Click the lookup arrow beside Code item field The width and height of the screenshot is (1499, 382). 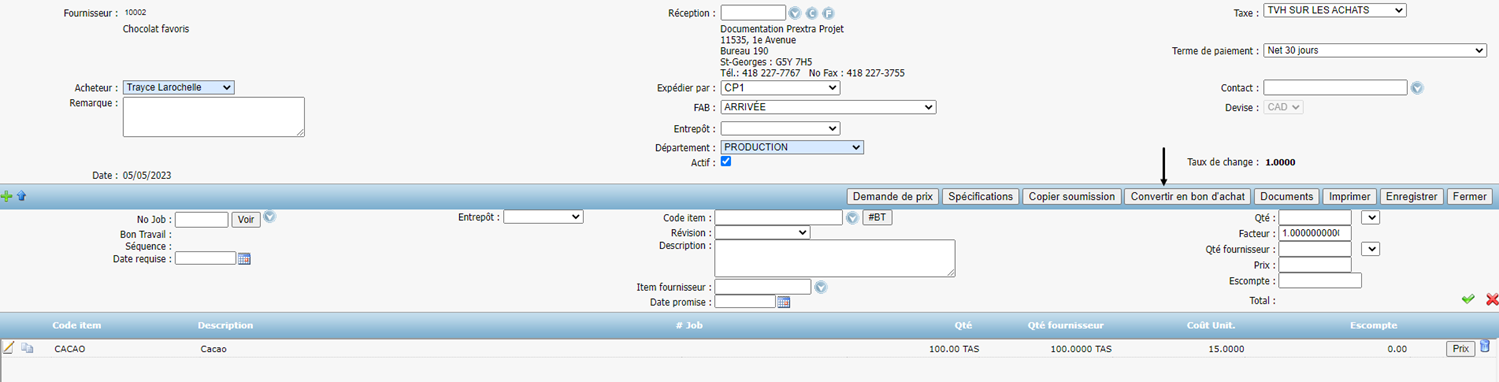click(853, 218)
